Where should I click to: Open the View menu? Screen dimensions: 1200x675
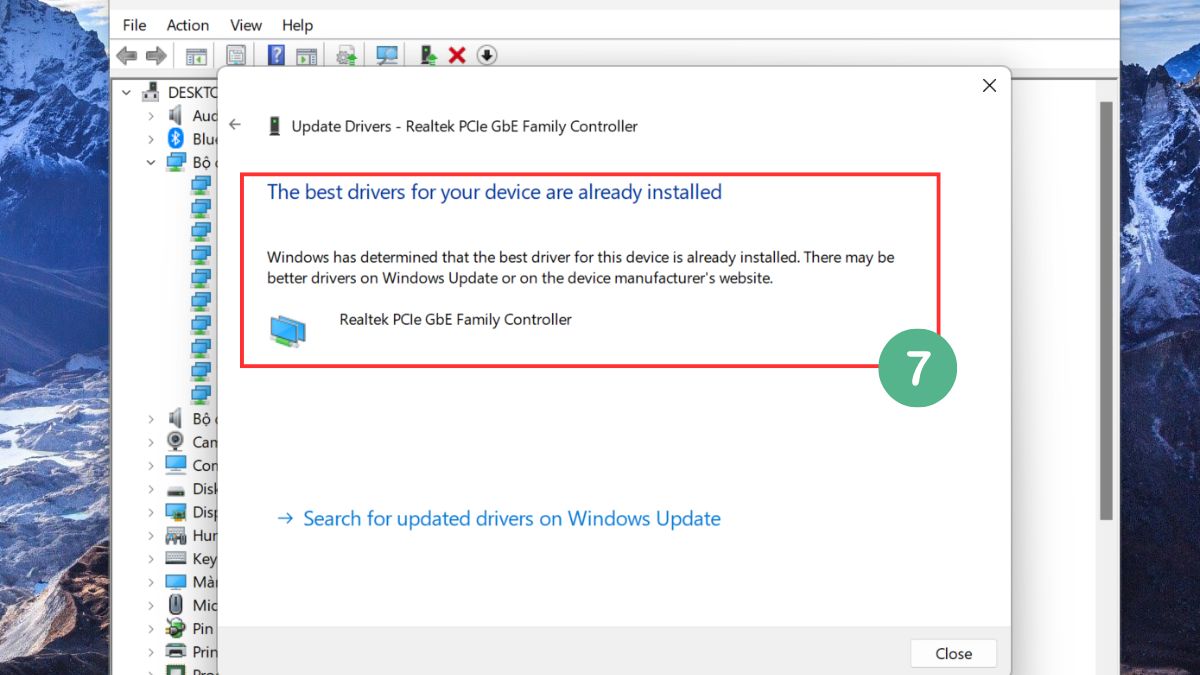246,25
